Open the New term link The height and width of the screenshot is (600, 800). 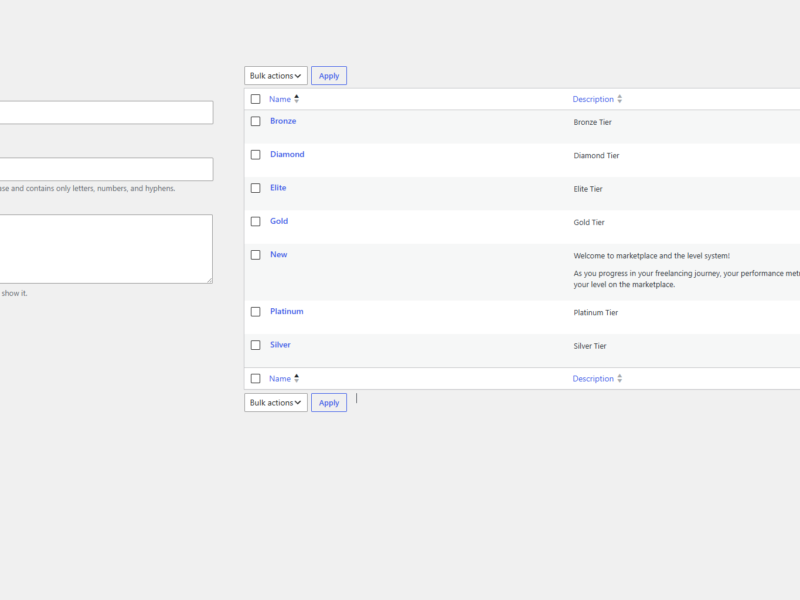(279, 255)
